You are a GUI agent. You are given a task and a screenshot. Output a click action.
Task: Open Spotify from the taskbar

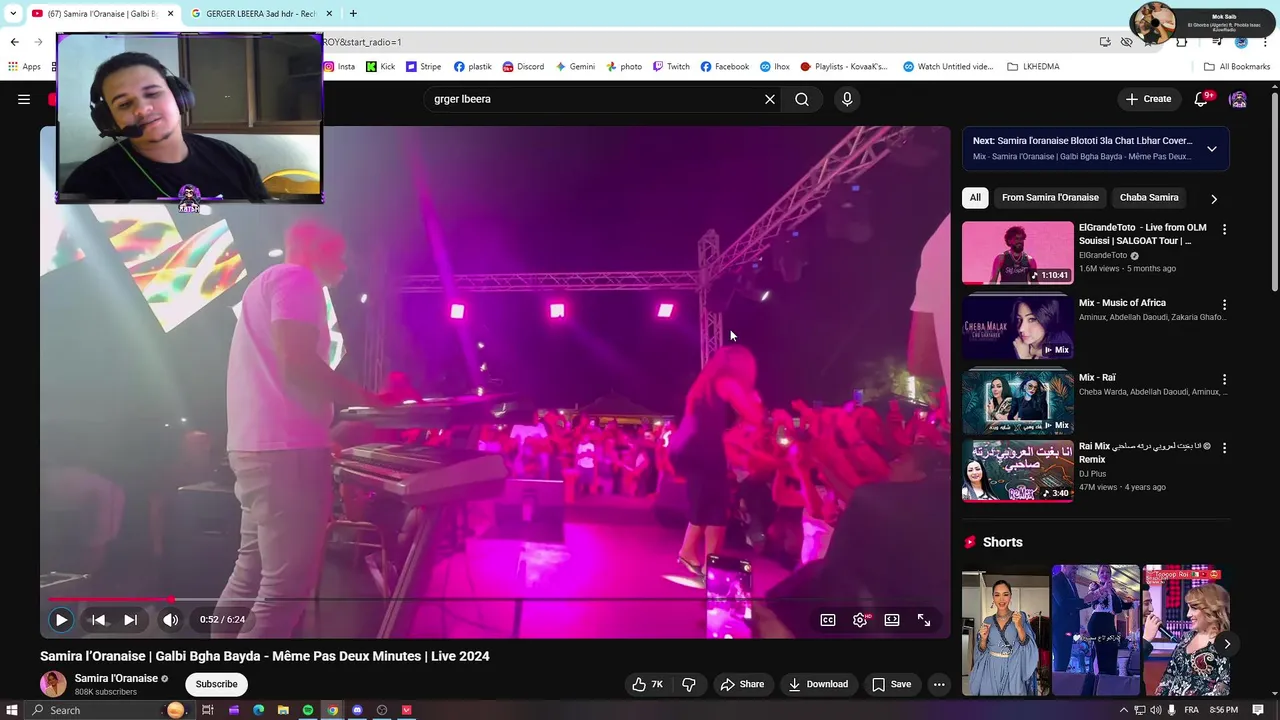point(308,710)
